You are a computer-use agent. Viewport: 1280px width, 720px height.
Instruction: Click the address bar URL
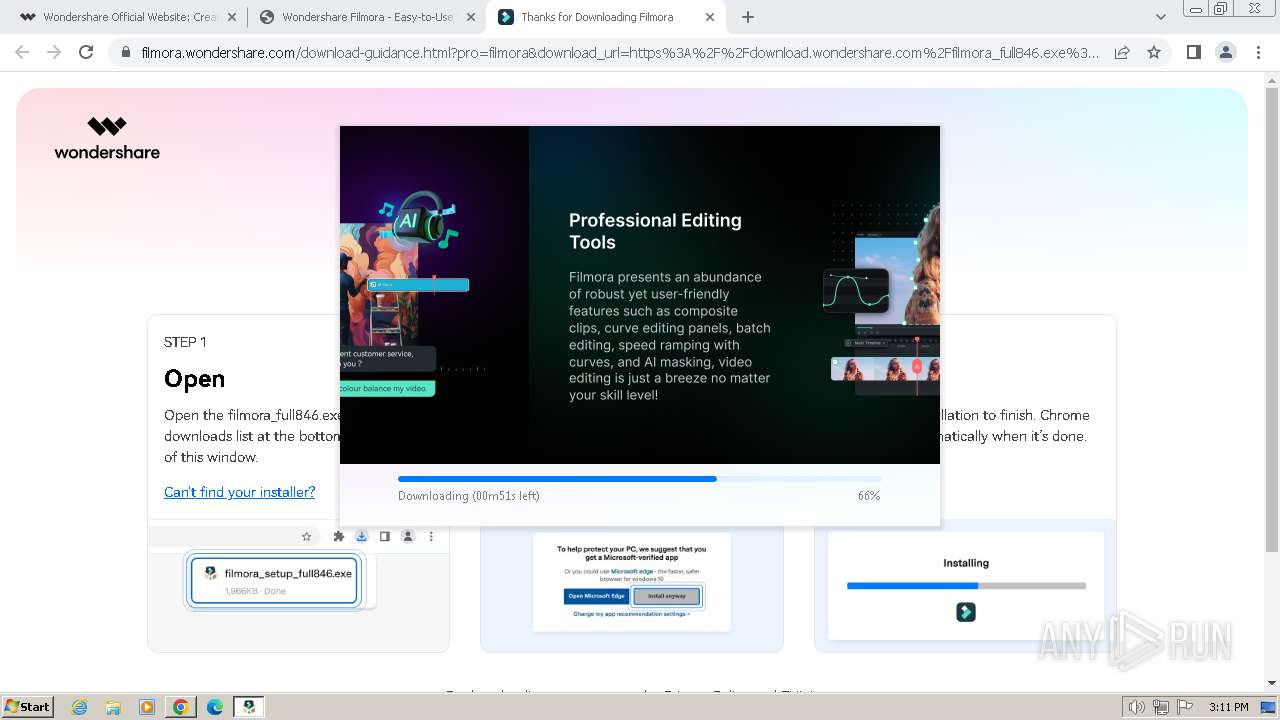(620, 52)
